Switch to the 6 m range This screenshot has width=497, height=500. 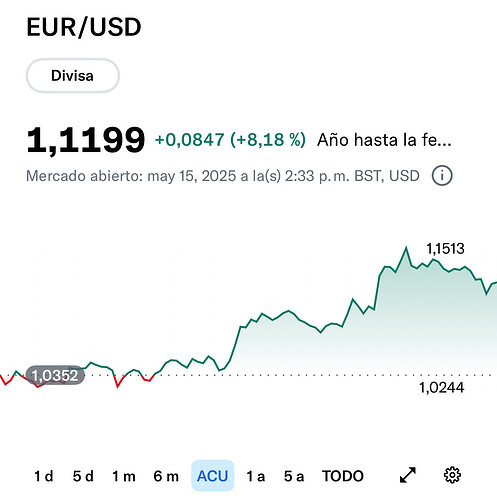(166, 476)
